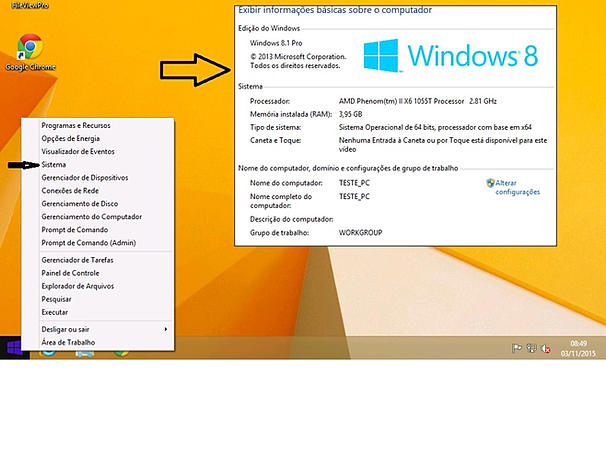Click the shield icon beside Alterar configurações
This screenshot has height=455, width=606.
click(490, 183)
